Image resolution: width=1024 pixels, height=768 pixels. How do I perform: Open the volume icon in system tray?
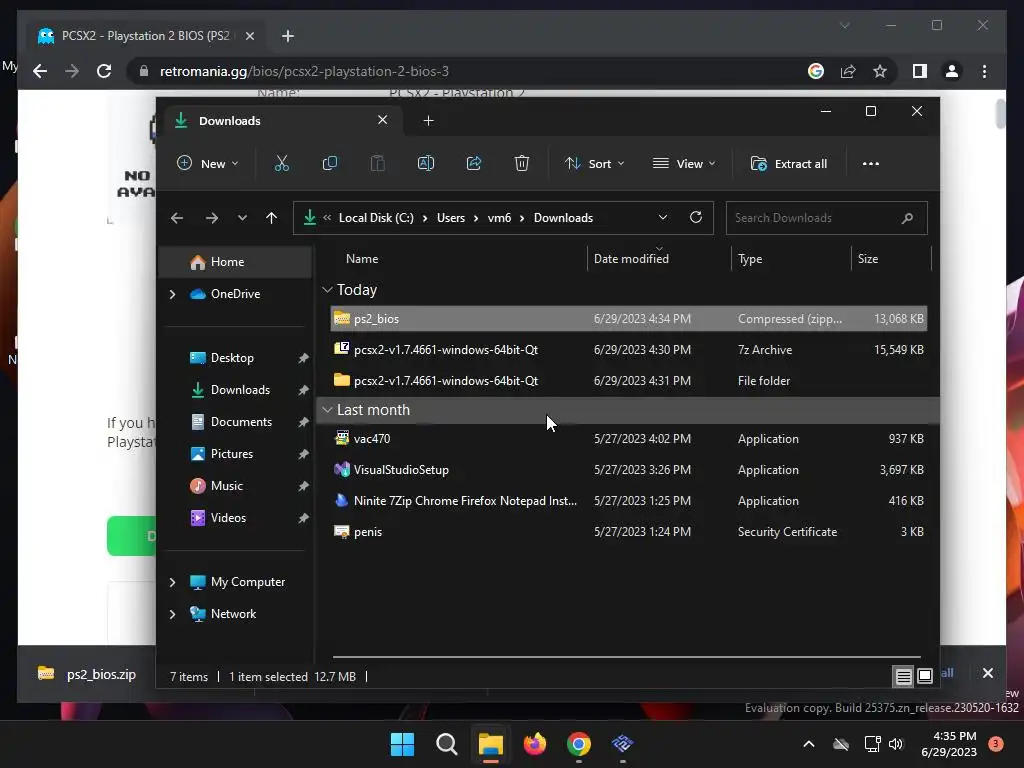[896, 744]
